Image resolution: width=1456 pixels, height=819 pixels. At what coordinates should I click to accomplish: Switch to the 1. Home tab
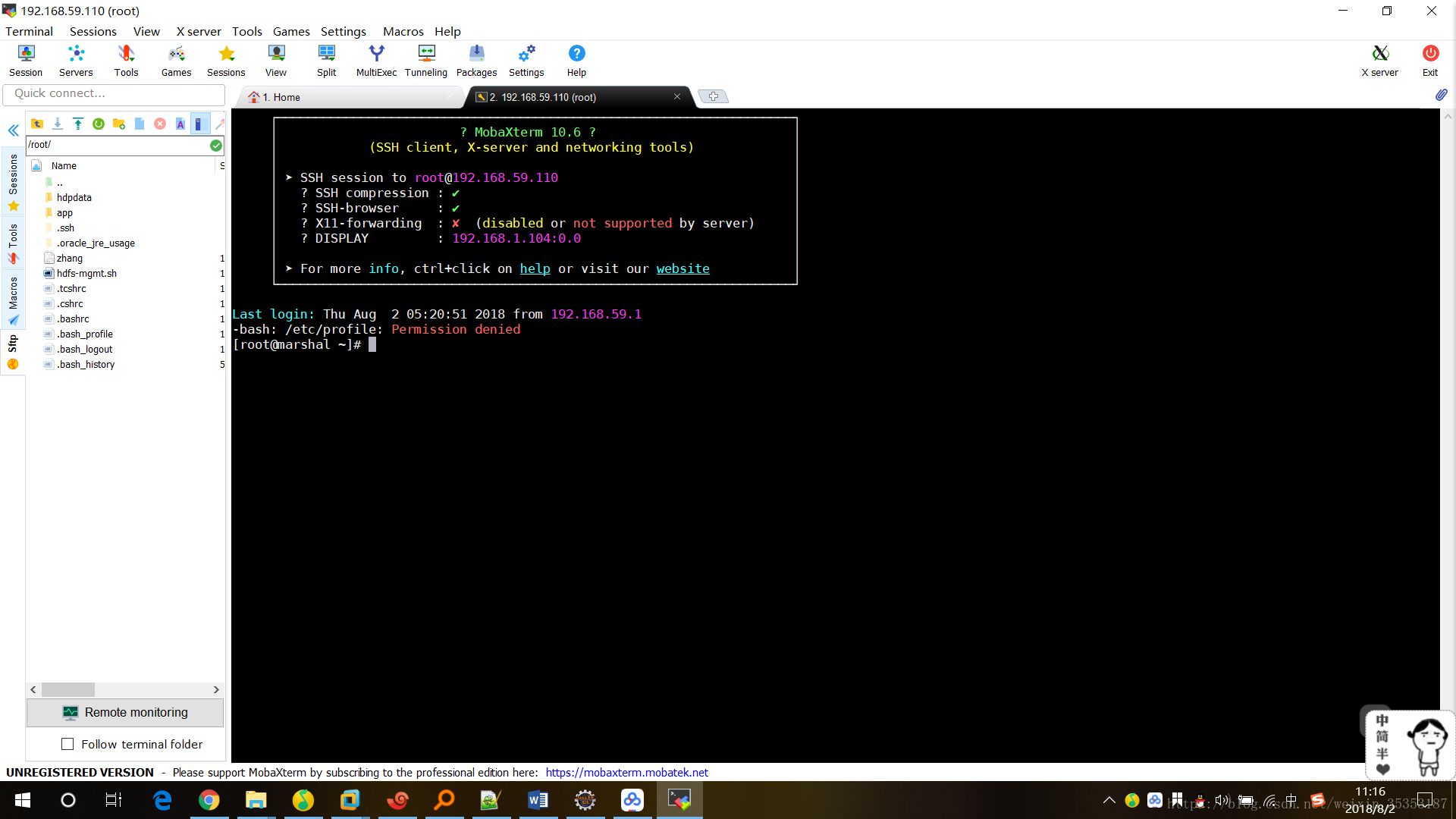(x=350, y=97)
